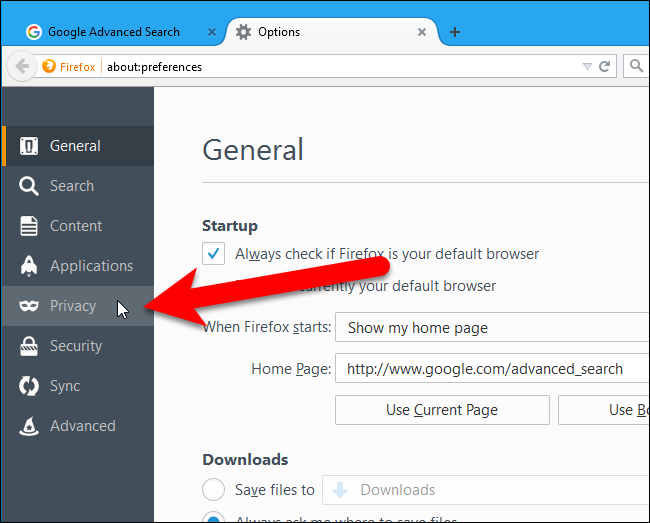Close the Options tab
This screenshot has width=650, height=523.
[422, 32]
